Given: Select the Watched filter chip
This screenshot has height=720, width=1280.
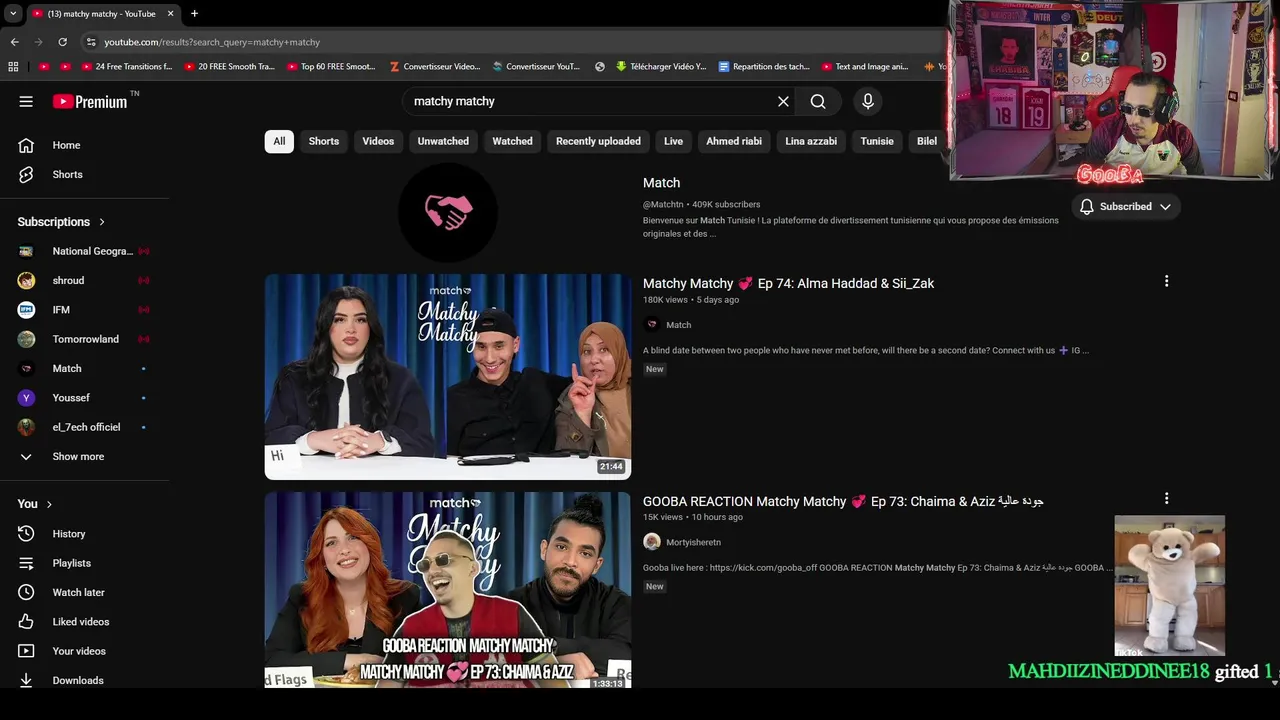Looking at the screenshot, I should pyautogui.click(x=512, y=141).
